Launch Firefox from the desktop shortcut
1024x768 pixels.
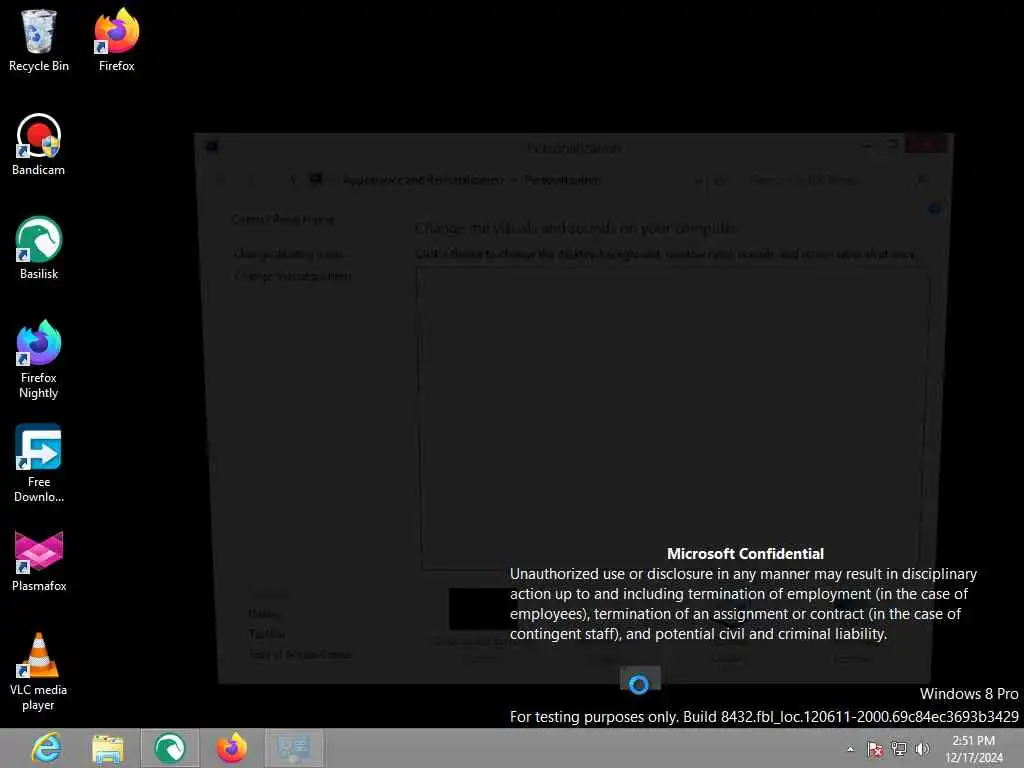tap(116, 40)
